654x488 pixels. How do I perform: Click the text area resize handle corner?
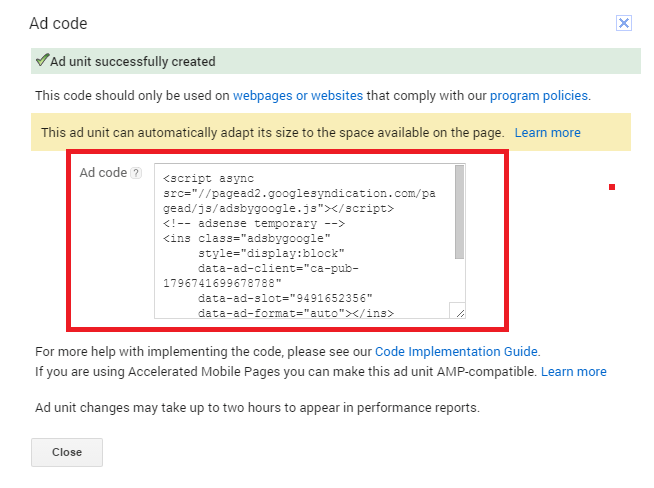tap(459, 312)
